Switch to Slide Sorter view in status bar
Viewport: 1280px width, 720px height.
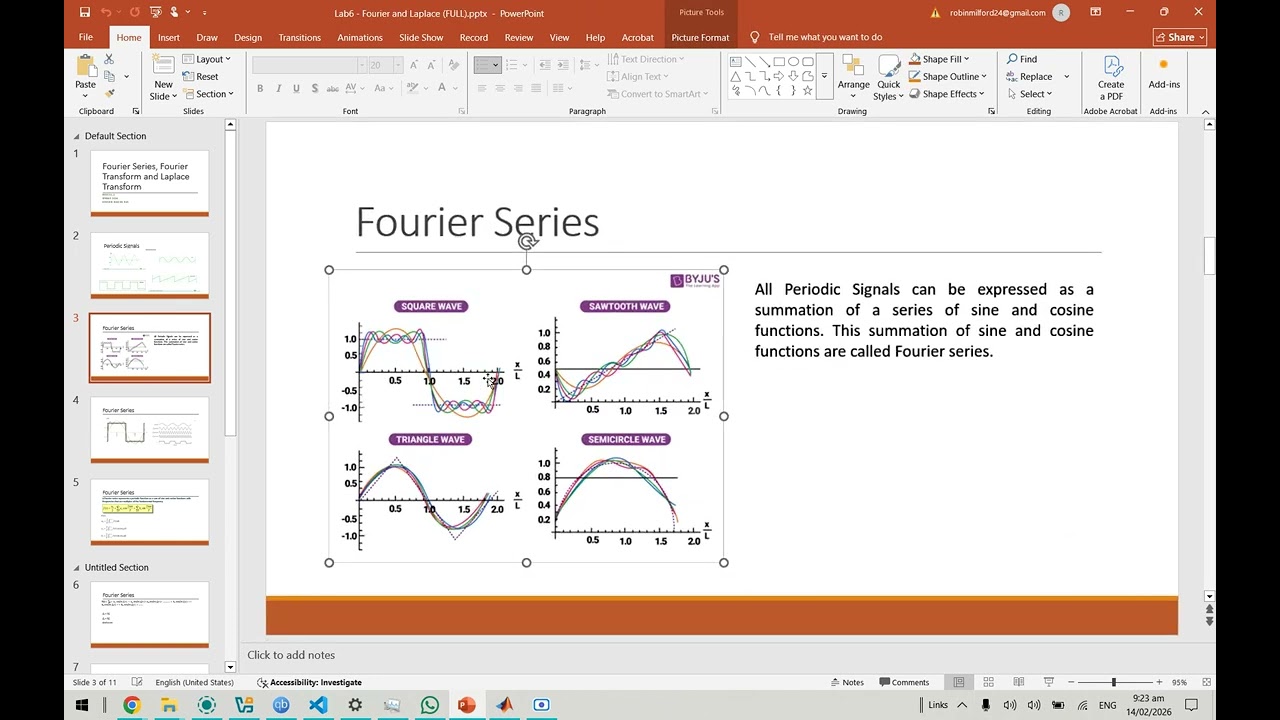(988, 682)
